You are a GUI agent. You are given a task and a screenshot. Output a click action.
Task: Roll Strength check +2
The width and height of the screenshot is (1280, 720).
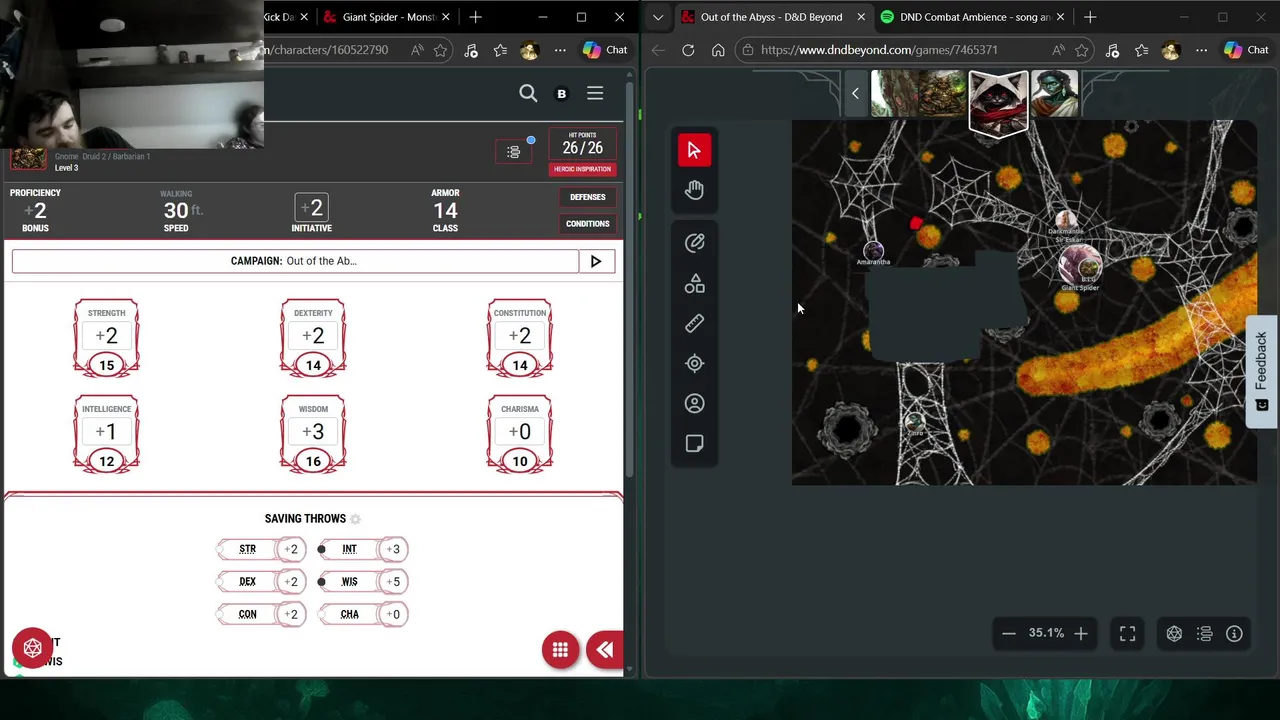106,336
